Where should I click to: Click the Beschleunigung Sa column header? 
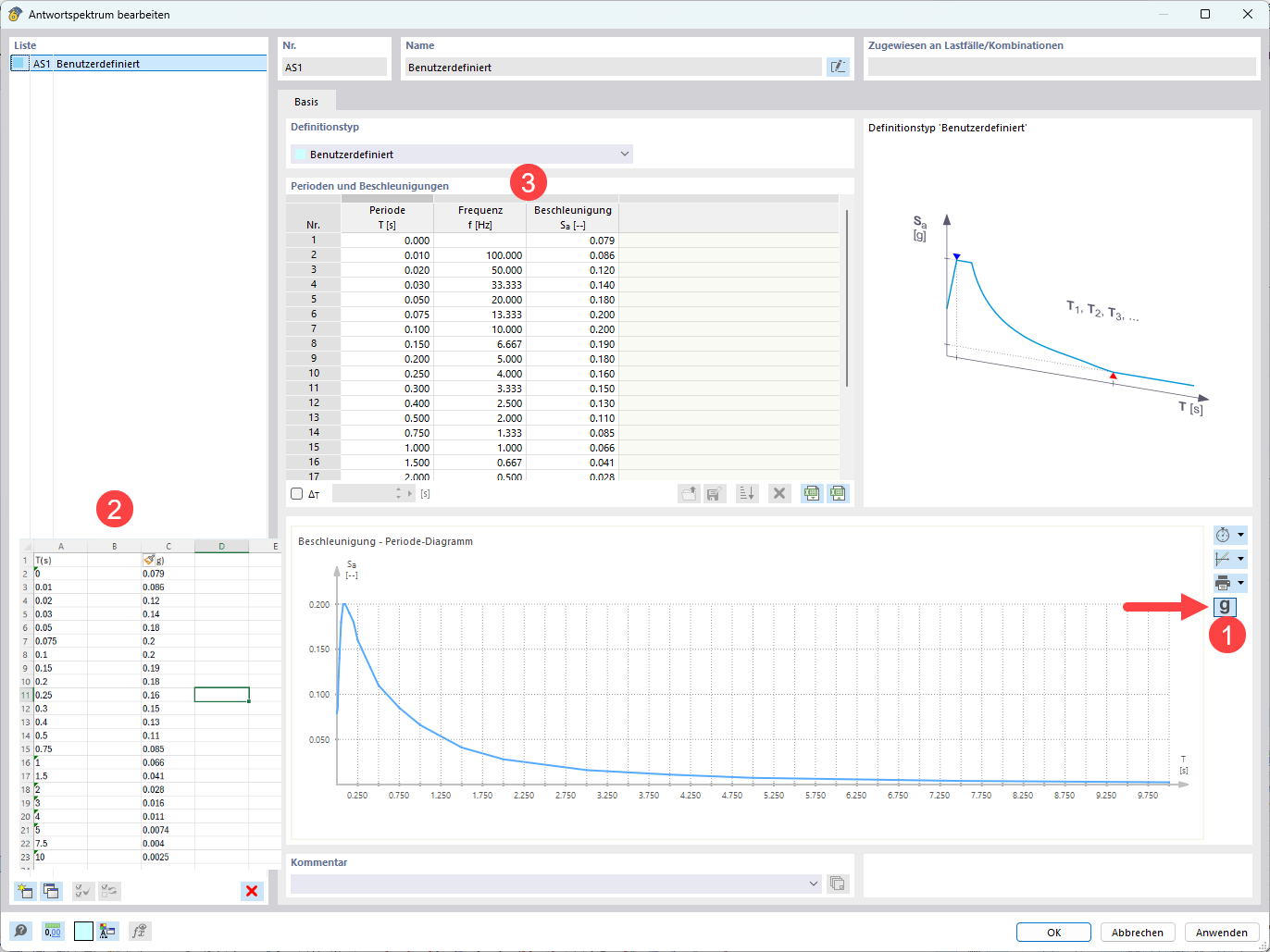coord(572,217)
